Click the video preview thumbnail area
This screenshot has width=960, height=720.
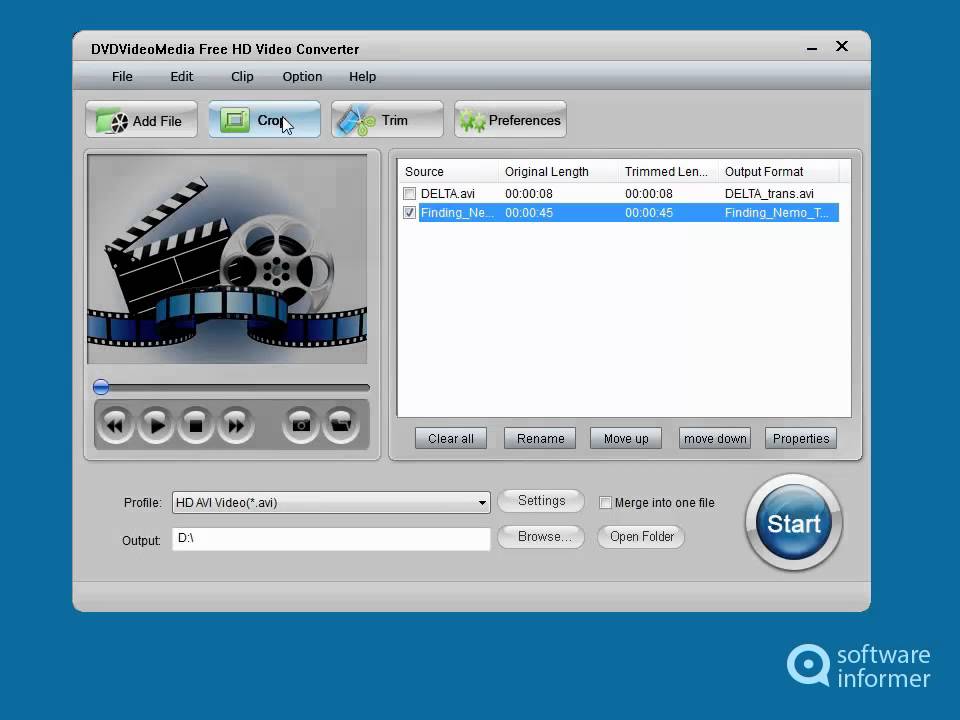pos(227,259)
